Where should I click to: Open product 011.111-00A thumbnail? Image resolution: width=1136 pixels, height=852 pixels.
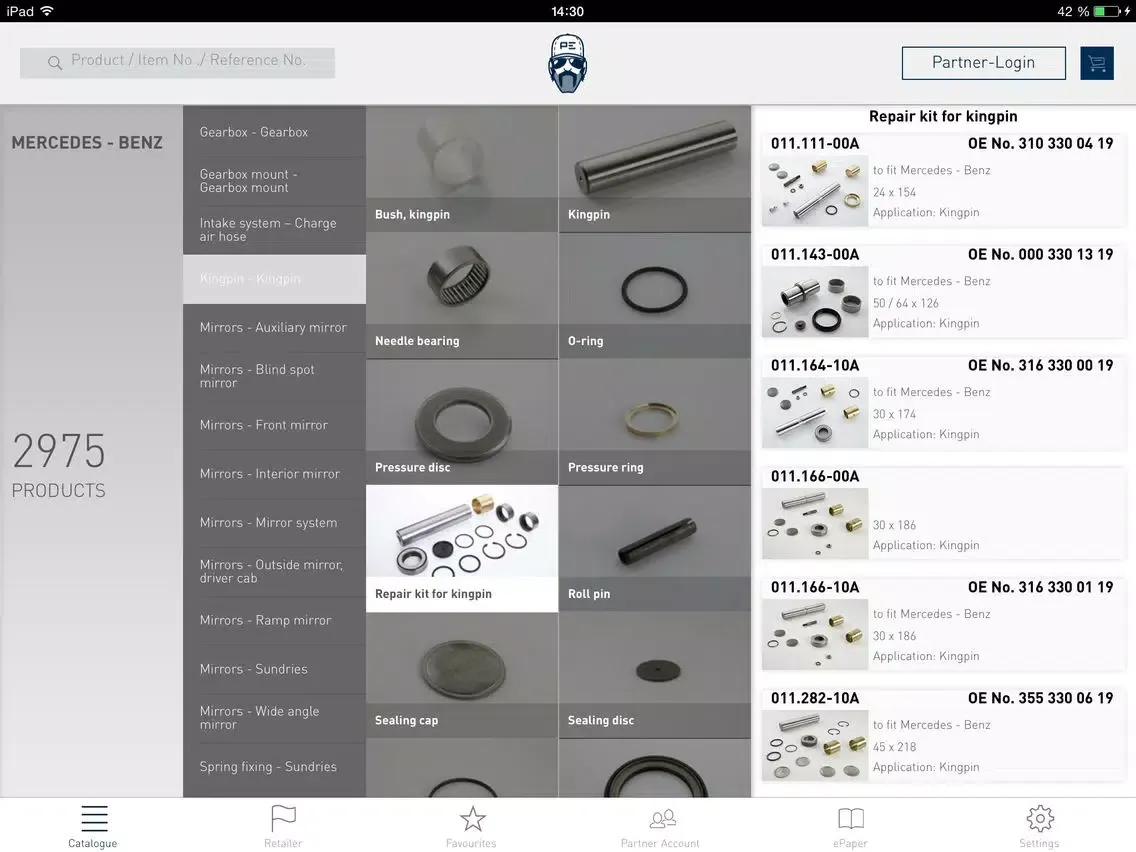pos(815,191)
